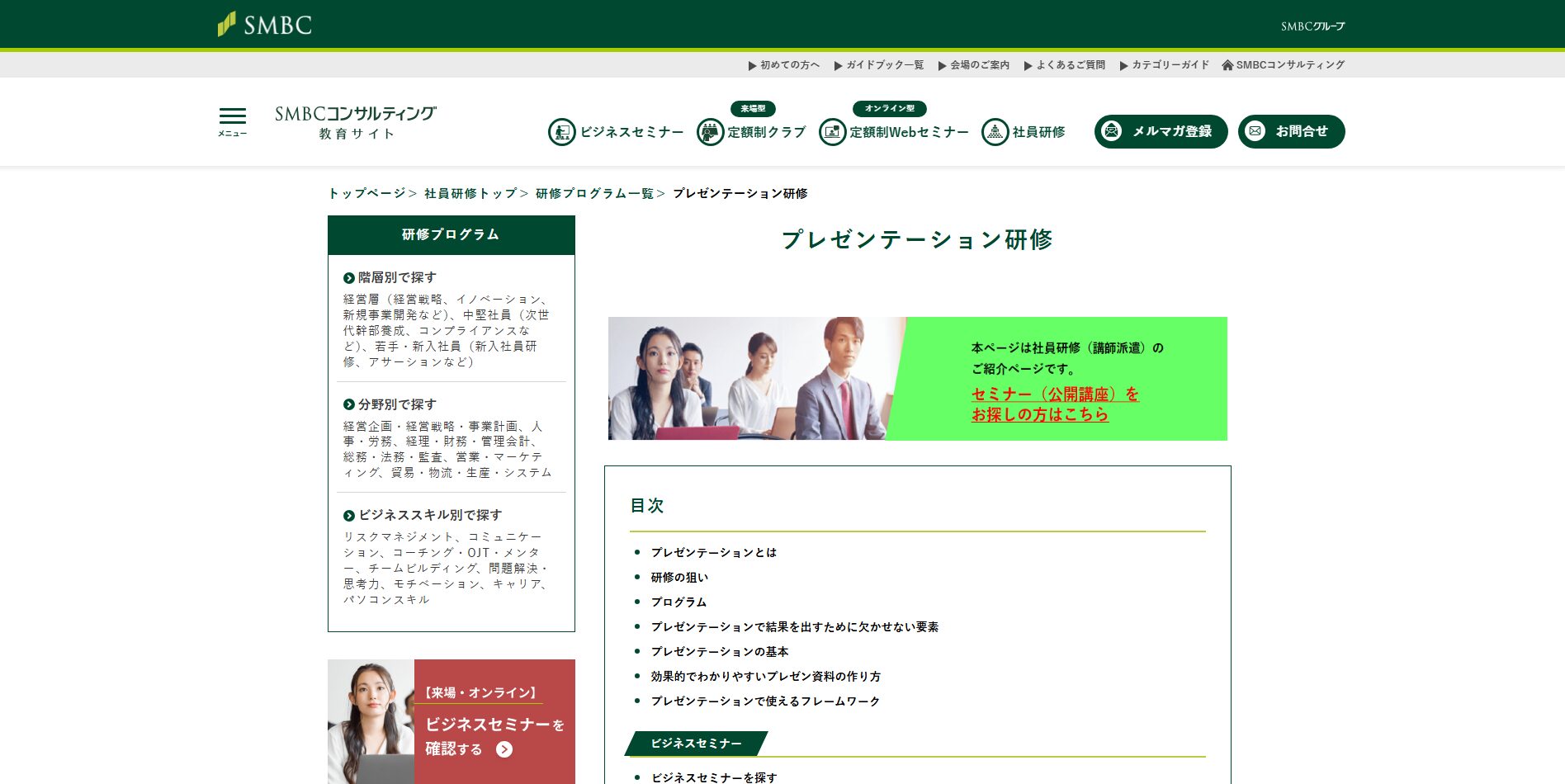Open the hamburger menu icon

click(232, 120)
